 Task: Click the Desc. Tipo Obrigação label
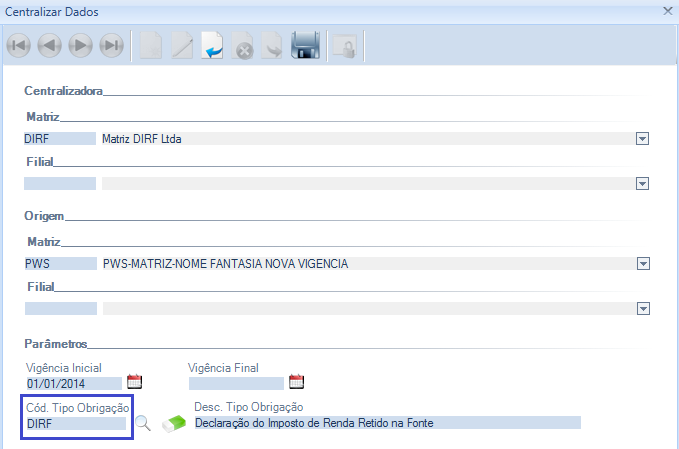click(249, 407)
